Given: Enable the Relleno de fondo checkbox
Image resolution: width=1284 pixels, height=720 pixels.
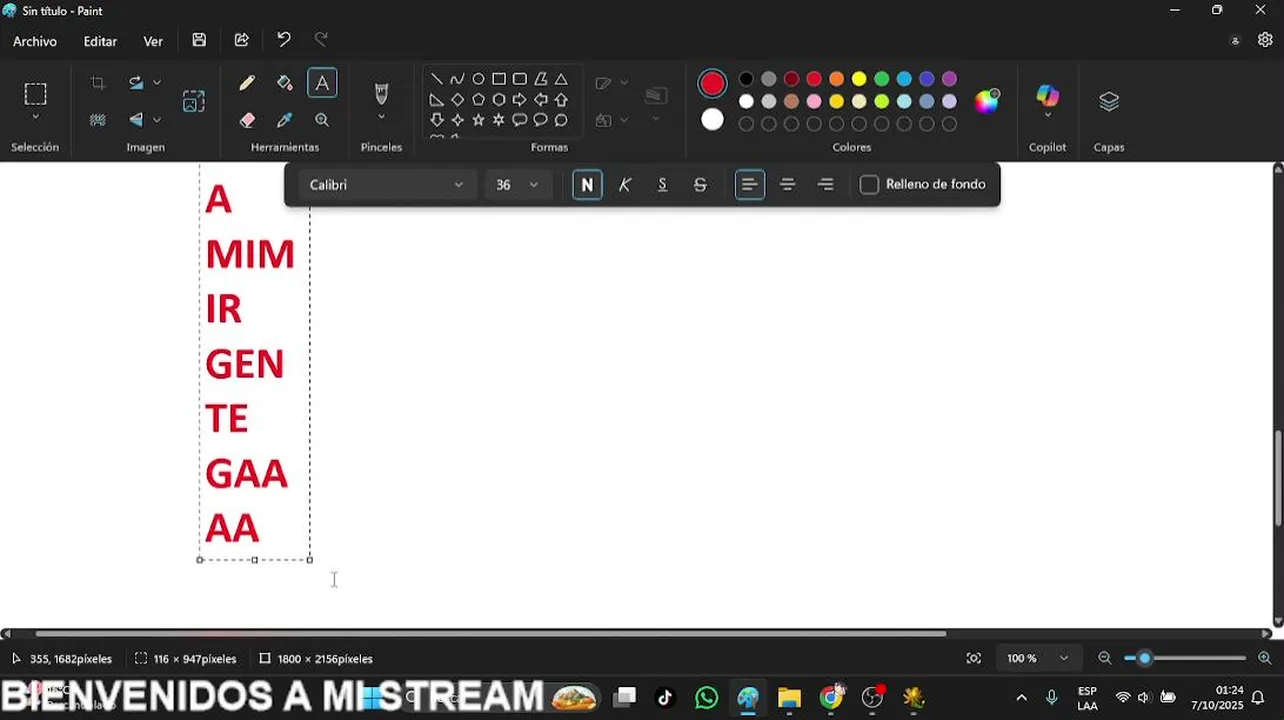Looking at the screenshot, I should (869, 185).
